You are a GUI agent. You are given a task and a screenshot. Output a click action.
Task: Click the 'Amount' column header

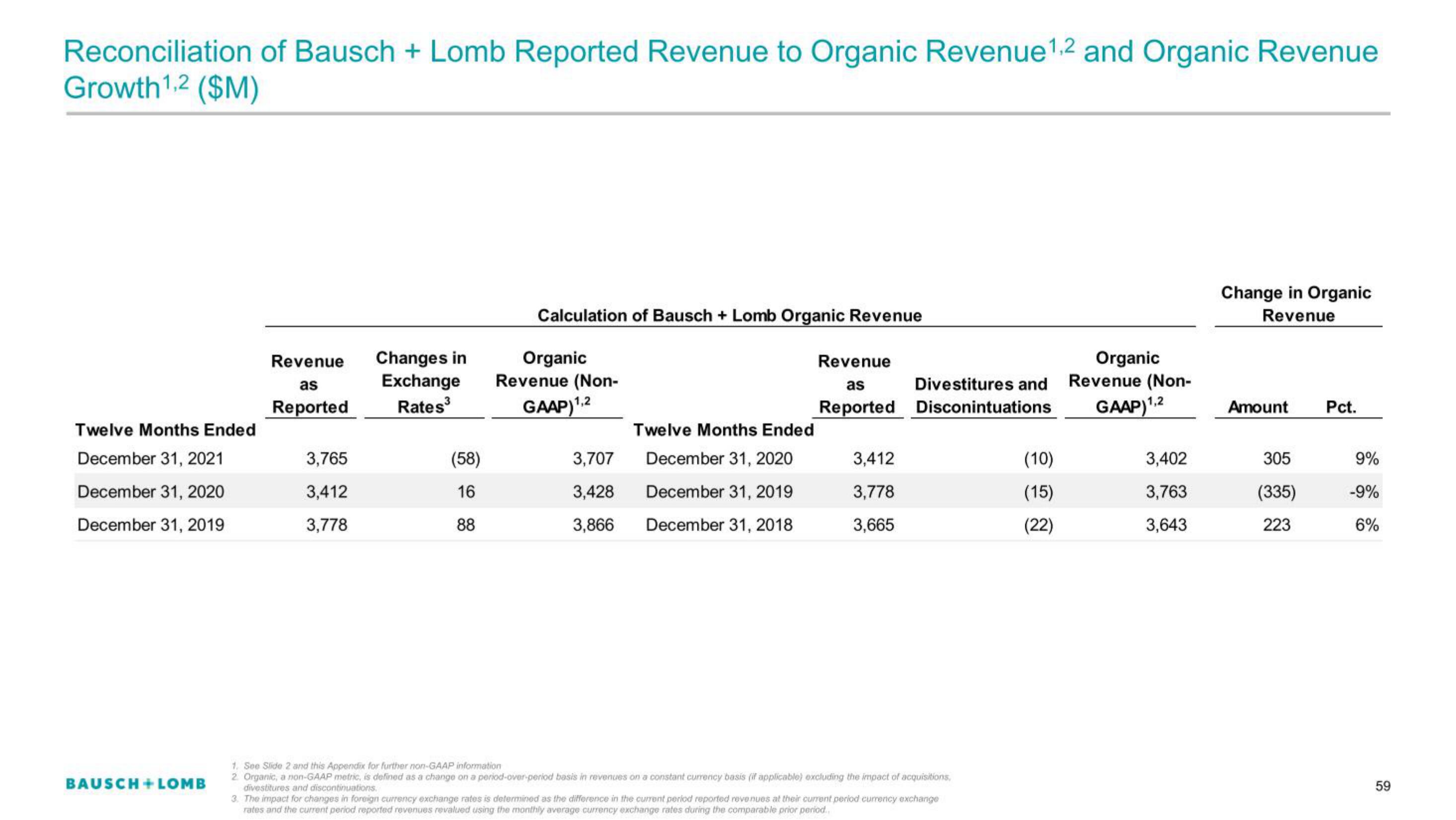click(1258, 407)
